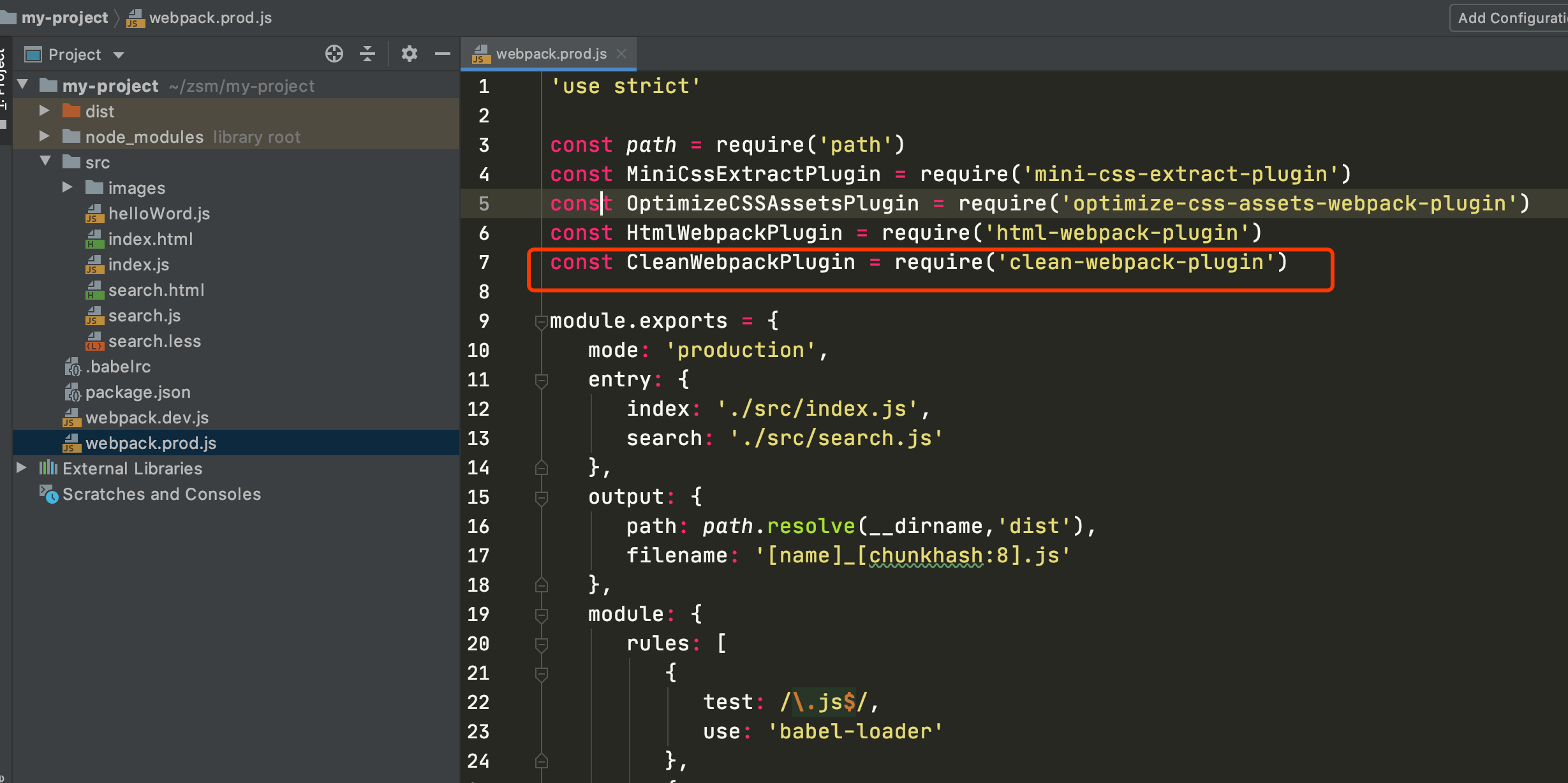The image size is (1568, 783).
Task: Open the Project view dropdown
Action: pos(119,55)
